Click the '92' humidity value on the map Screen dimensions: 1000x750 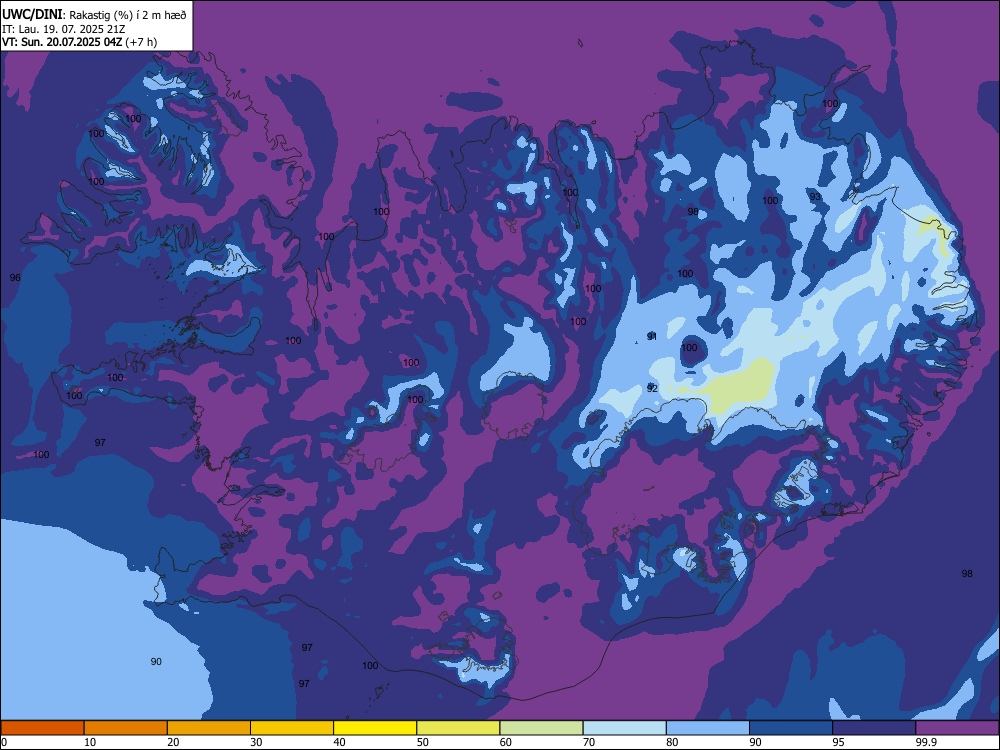coord(652,388)
